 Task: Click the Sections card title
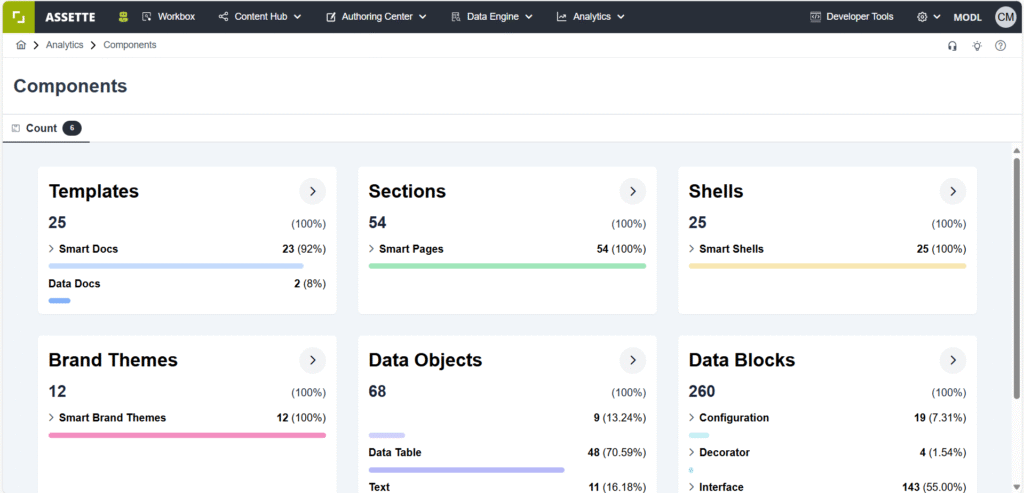pos(408,191)
